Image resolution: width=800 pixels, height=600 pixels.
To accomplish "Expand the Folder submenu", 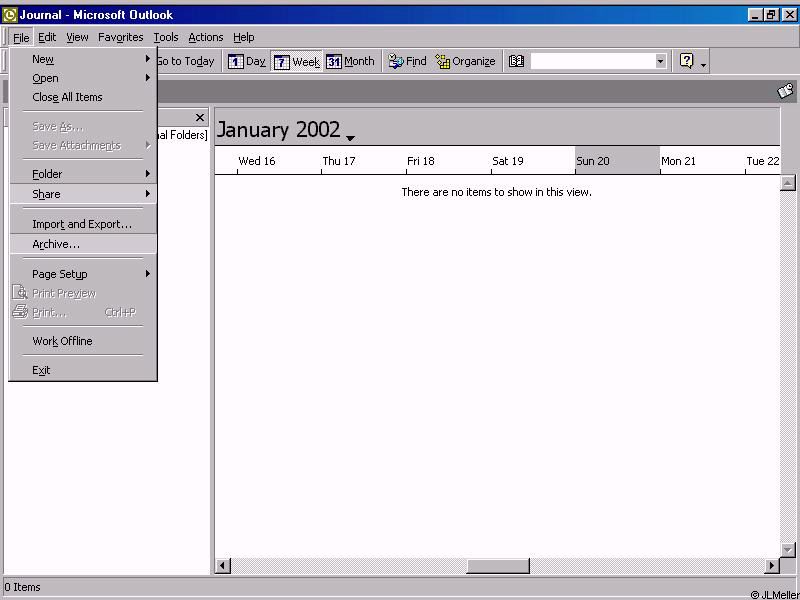I will point(83,174).
